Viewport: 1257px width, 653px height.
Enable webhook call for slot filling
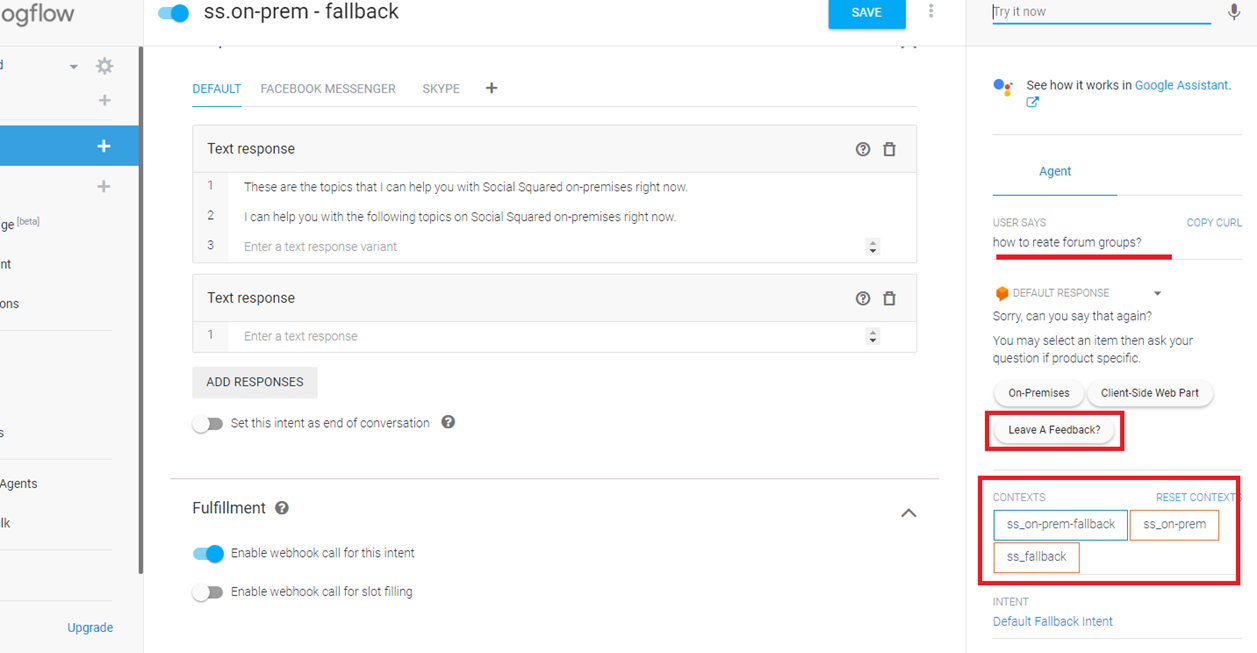point(208,592)
